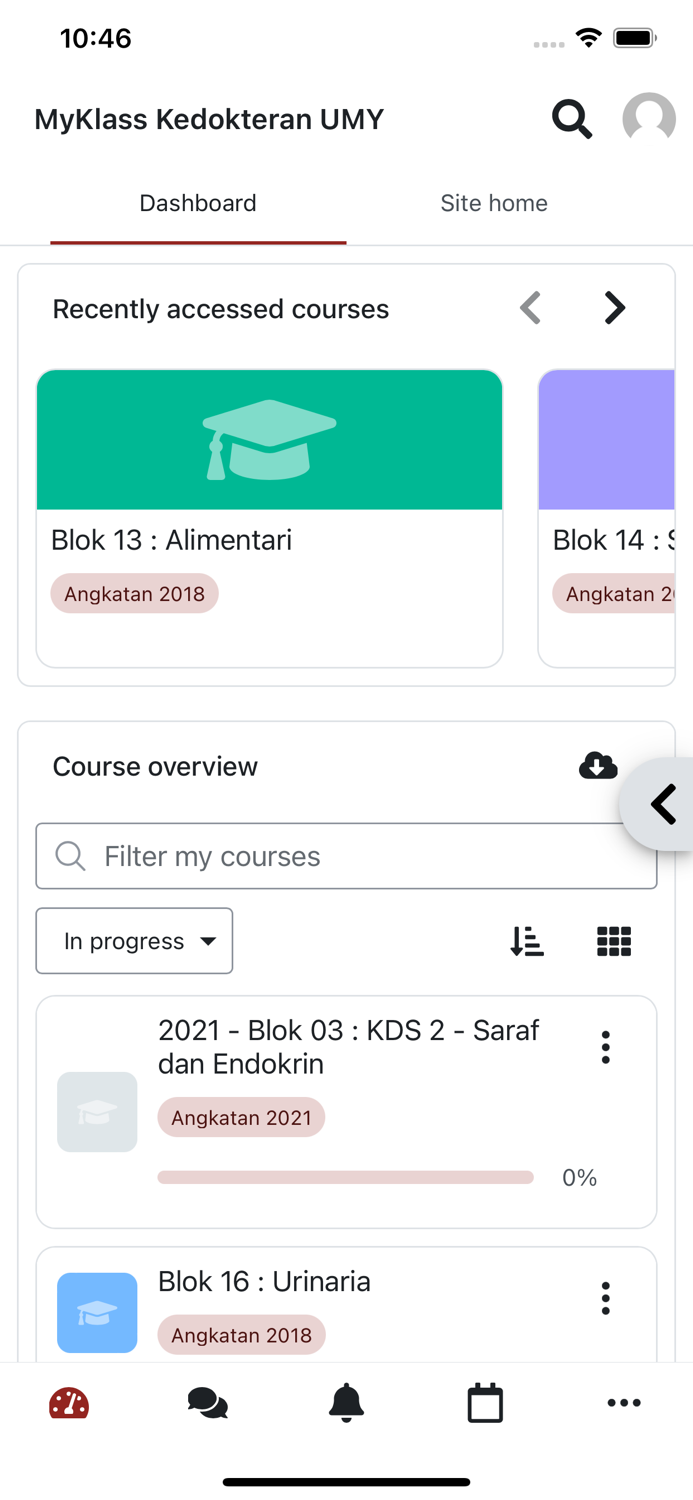The width and height of the screenshot is (693, 1500).
Task: Switch to the Site home tab
Action: 494,203
